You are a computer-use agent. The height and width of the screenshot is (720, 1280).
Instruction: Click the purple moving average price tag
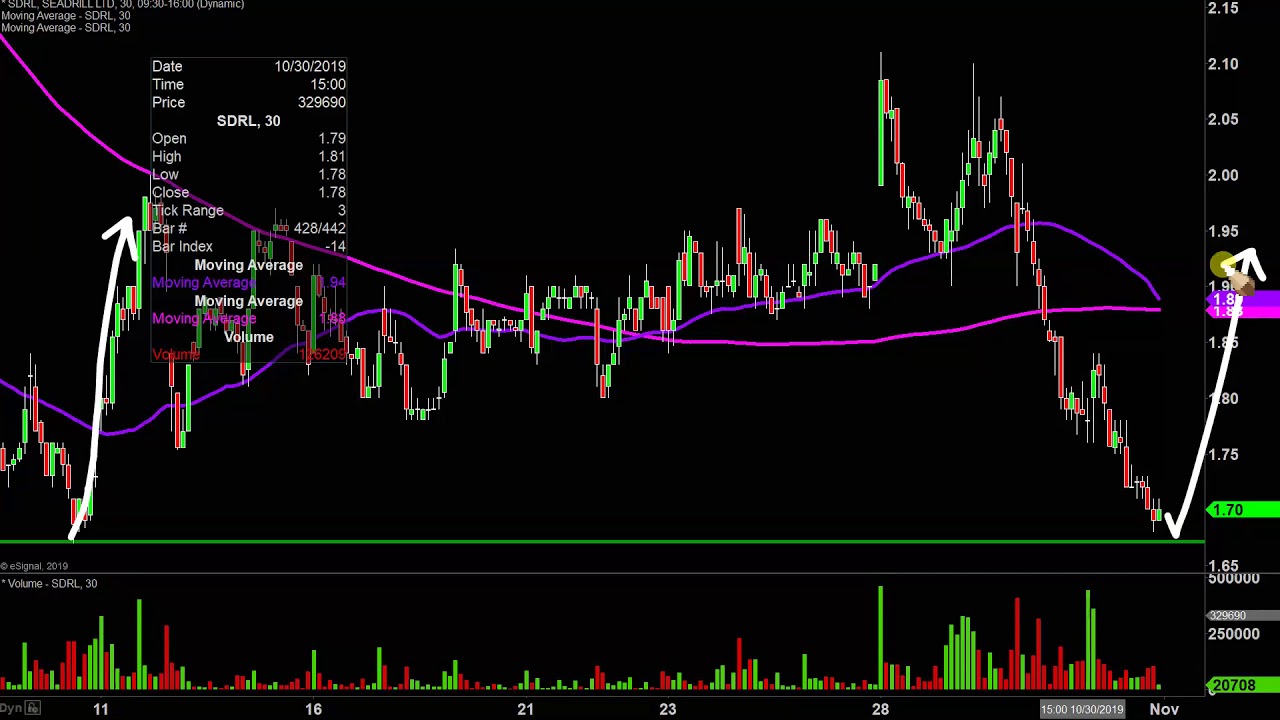pyautogui.click(x=1244, y=299)
